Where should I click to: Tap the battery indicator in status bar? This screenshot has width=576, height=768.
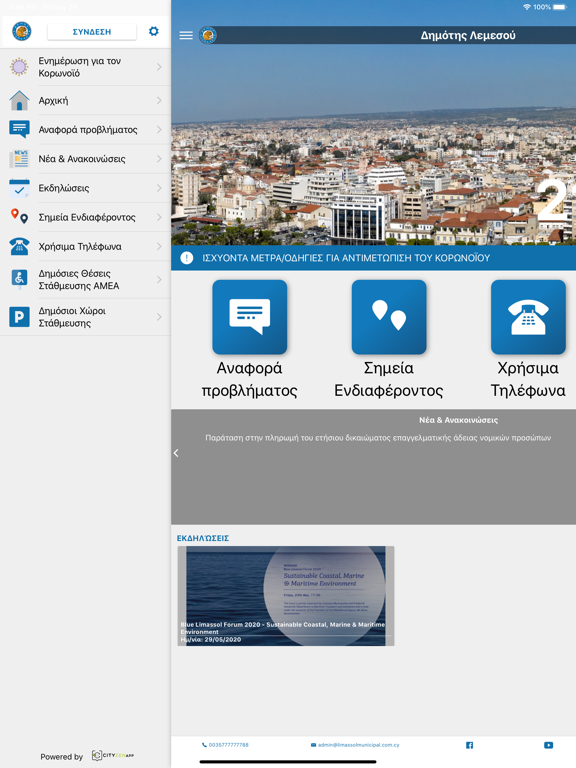[559, 7]
